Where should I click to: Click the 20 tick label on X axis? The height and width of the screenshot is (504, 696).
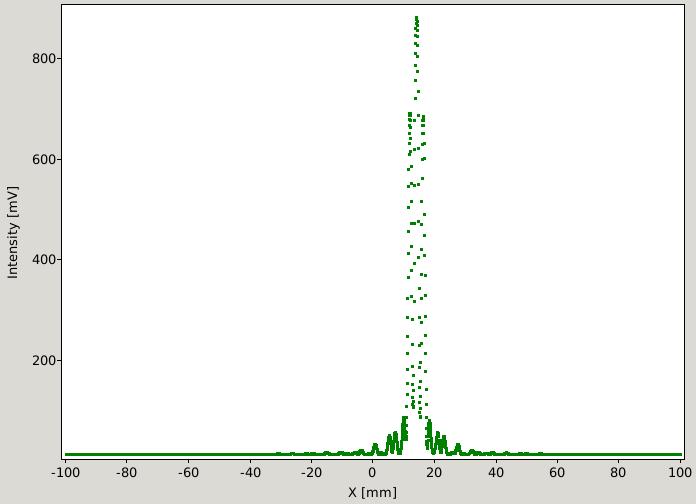click(434, 472)
